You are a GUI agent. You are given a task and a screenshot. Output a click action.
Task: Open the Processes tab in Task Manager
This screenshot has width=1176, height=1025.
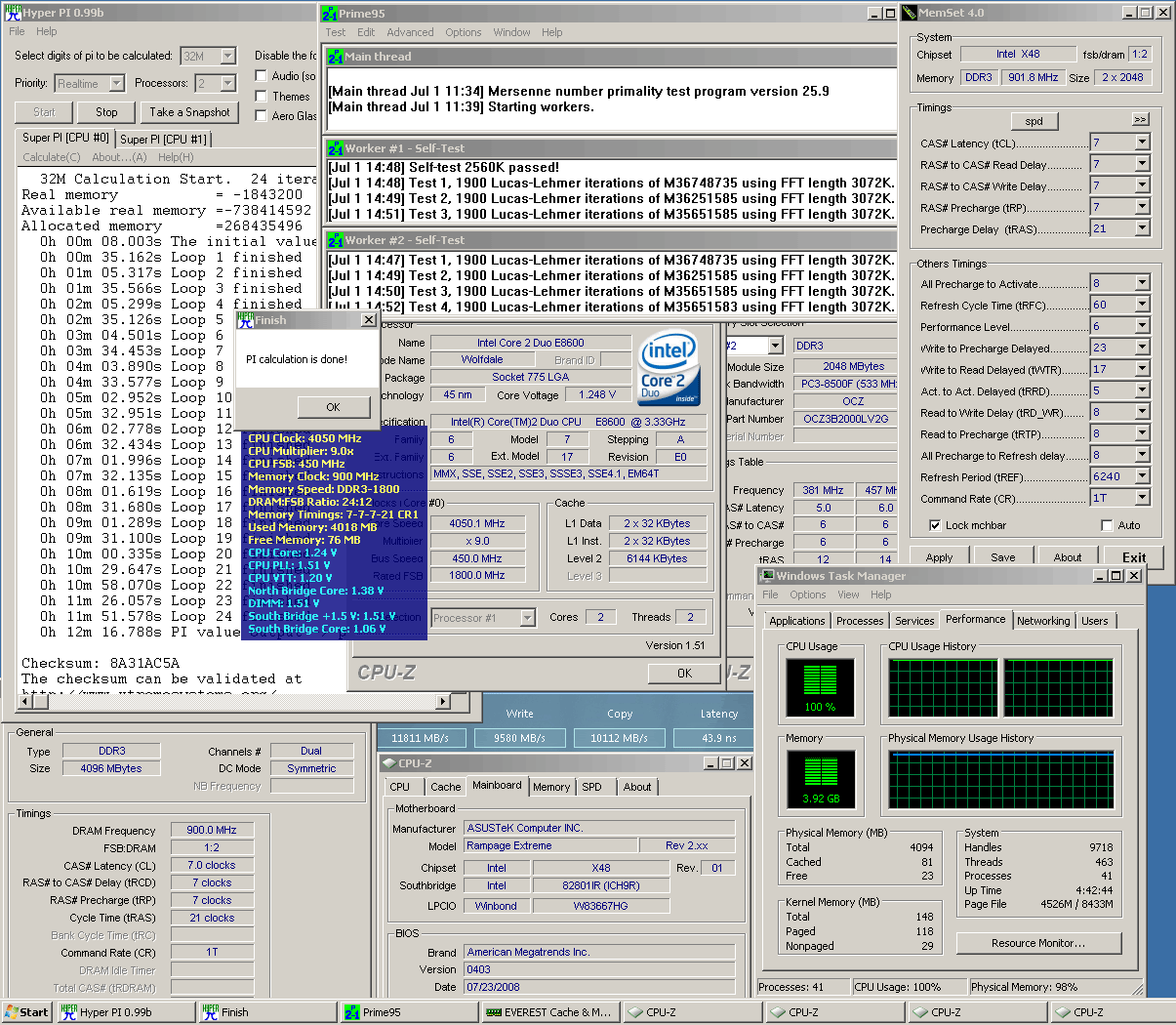[860, 621]
